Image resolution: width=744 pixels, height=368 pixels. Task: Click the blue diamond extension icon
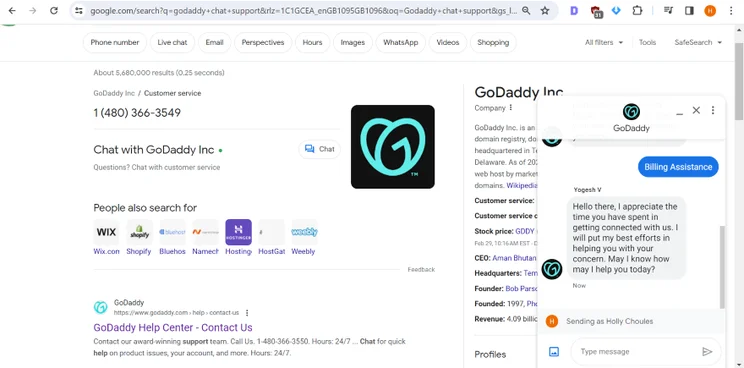(x=616, y=10)
